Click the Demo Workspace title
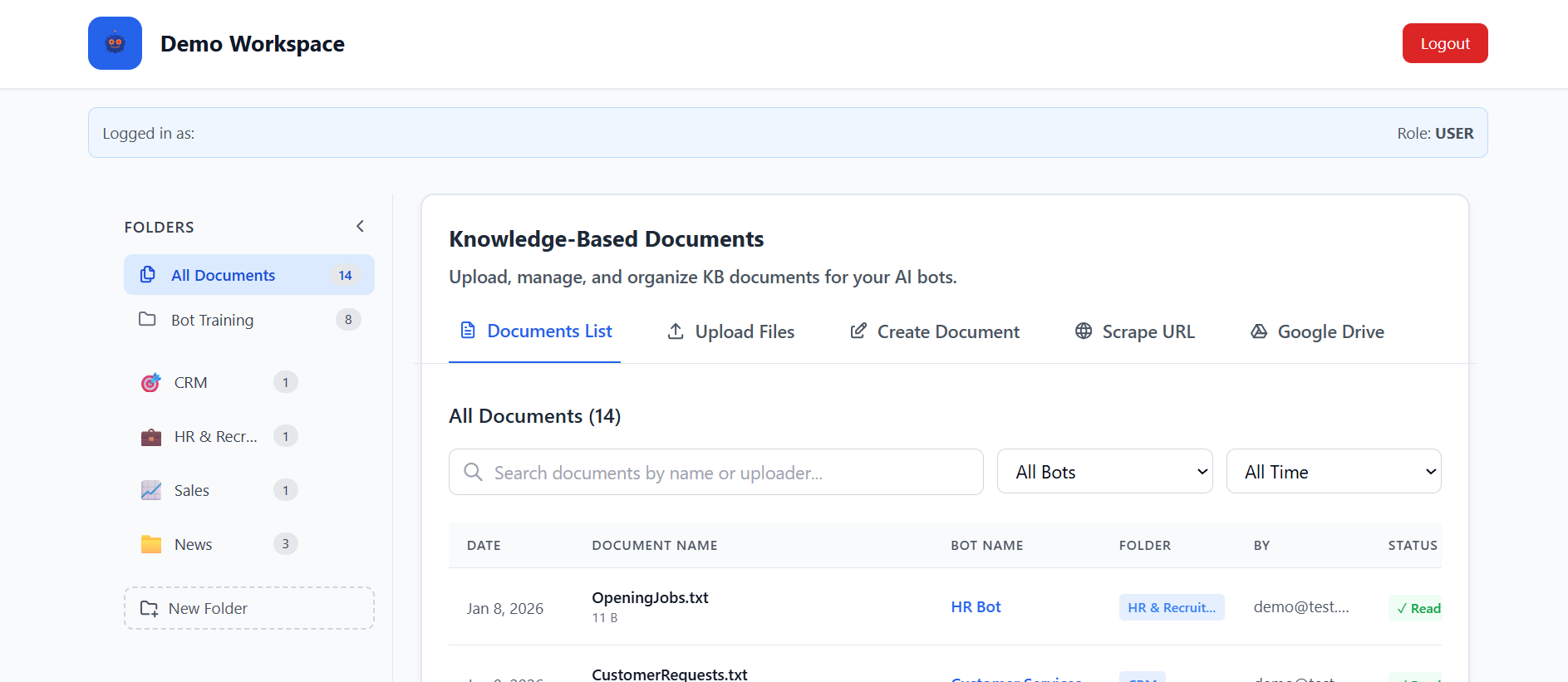 coord(253,43)
